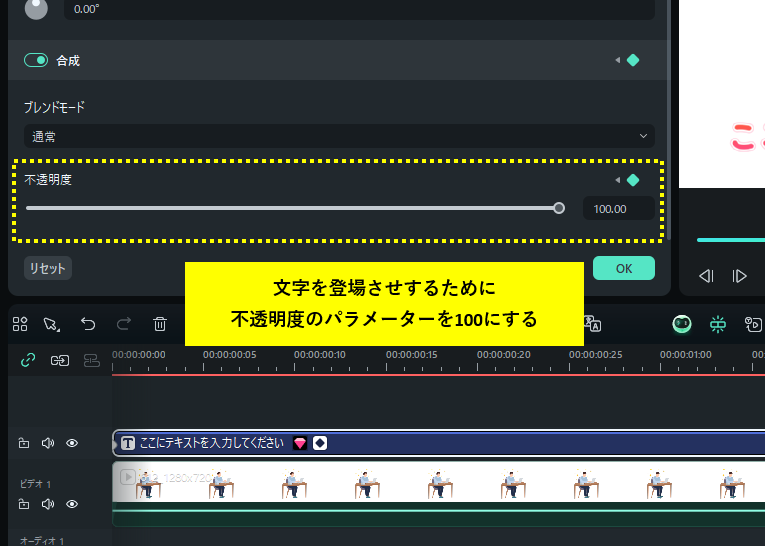Hide the text track with eye icon

pyautogui.click(x=72, y=443)
